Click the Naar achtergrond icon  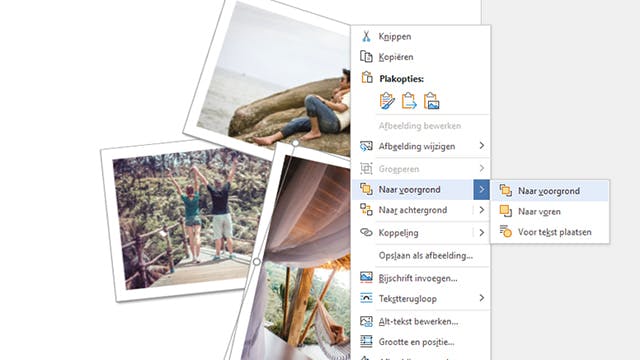(x=366, y=209)
